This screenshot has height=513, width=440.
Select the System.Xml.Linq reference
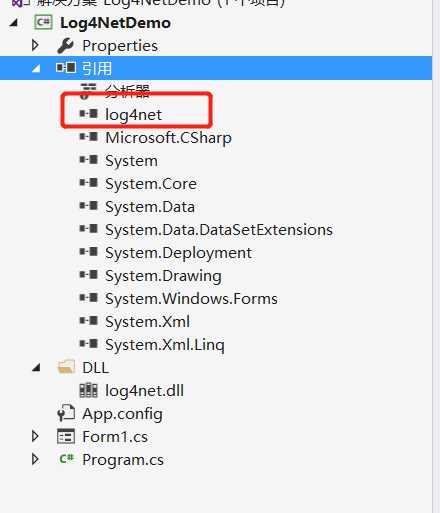tap(165, 345)
